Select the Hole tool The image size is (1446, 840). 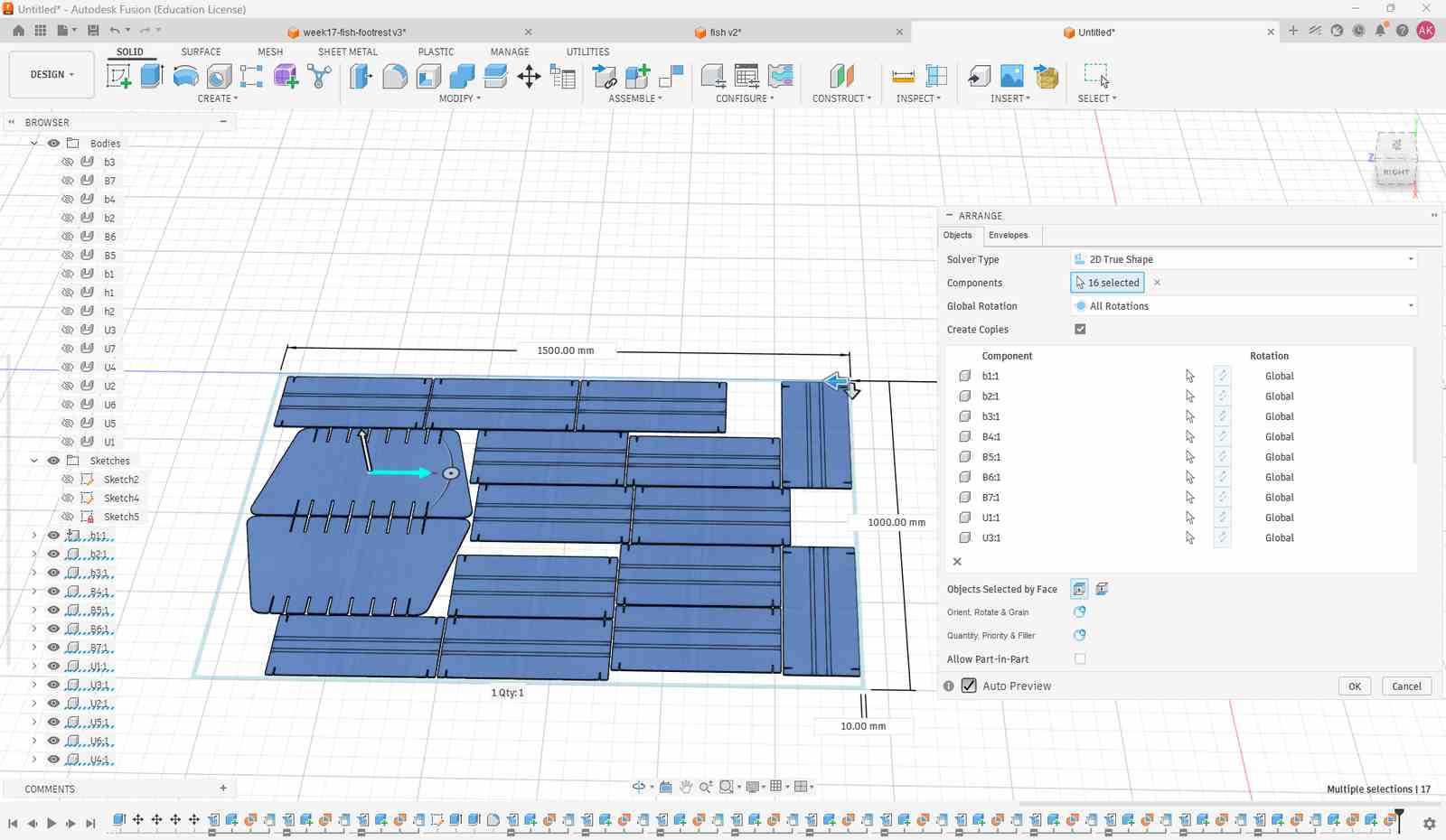click(219, 76)
